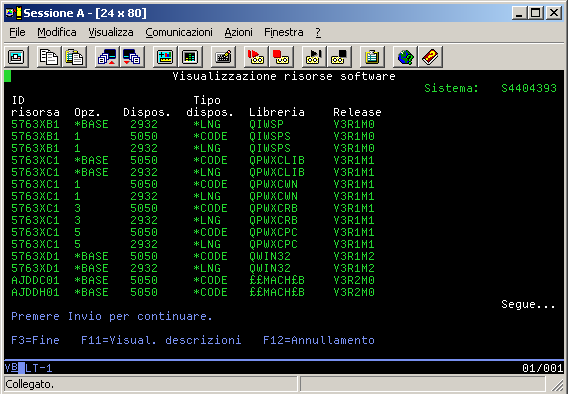Click the Copy toolbar icon
This screenshot has height=394, width=568.
pos(49,57)
